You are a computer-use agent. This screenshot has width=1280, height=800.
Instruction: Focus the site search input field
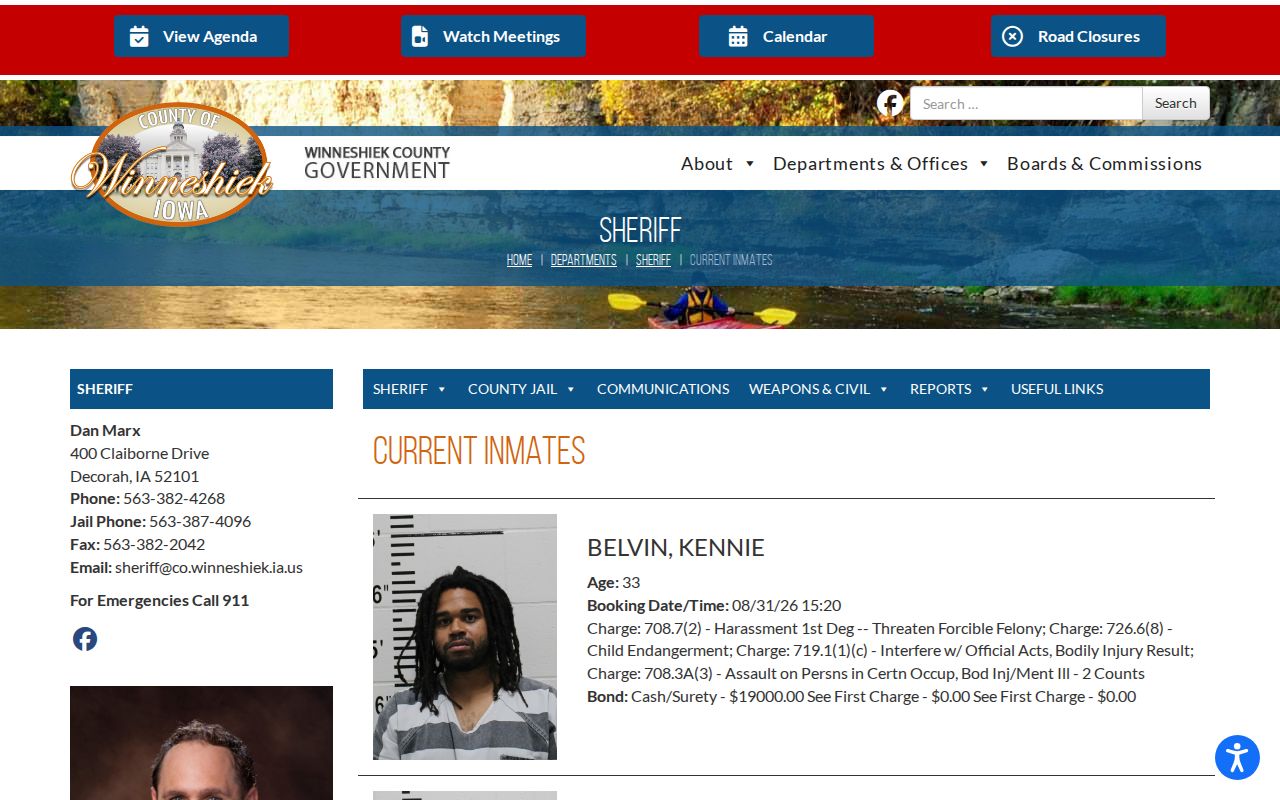pos(1026,103)
